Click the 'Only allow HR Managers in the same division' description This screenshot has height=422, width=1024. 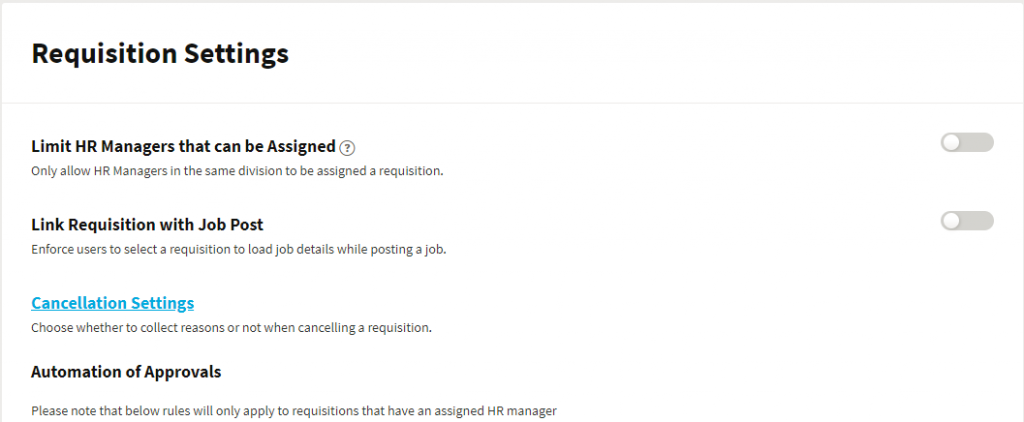tap(237, 172)
